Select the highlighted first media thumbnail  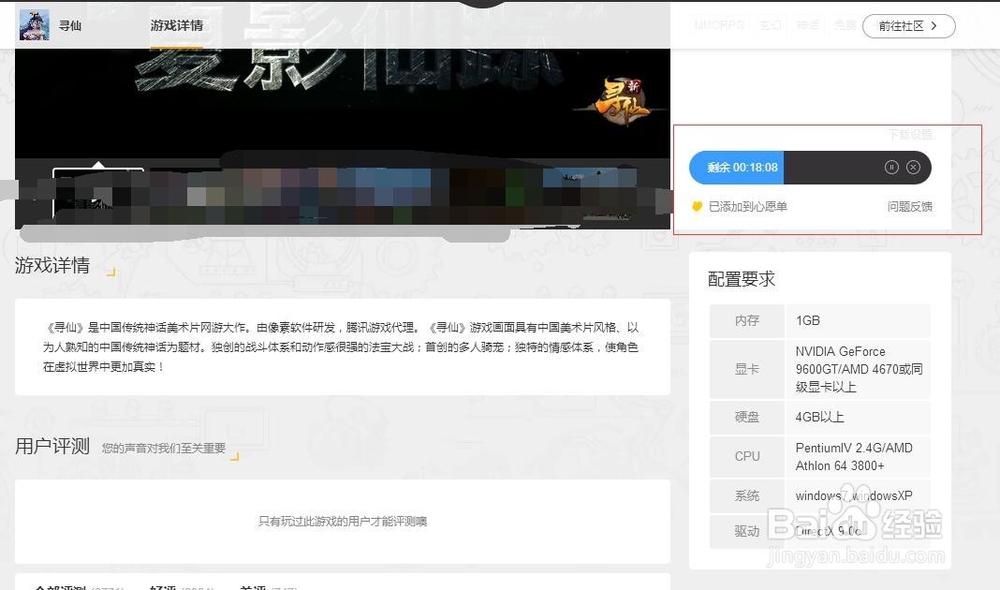(98, 195)
